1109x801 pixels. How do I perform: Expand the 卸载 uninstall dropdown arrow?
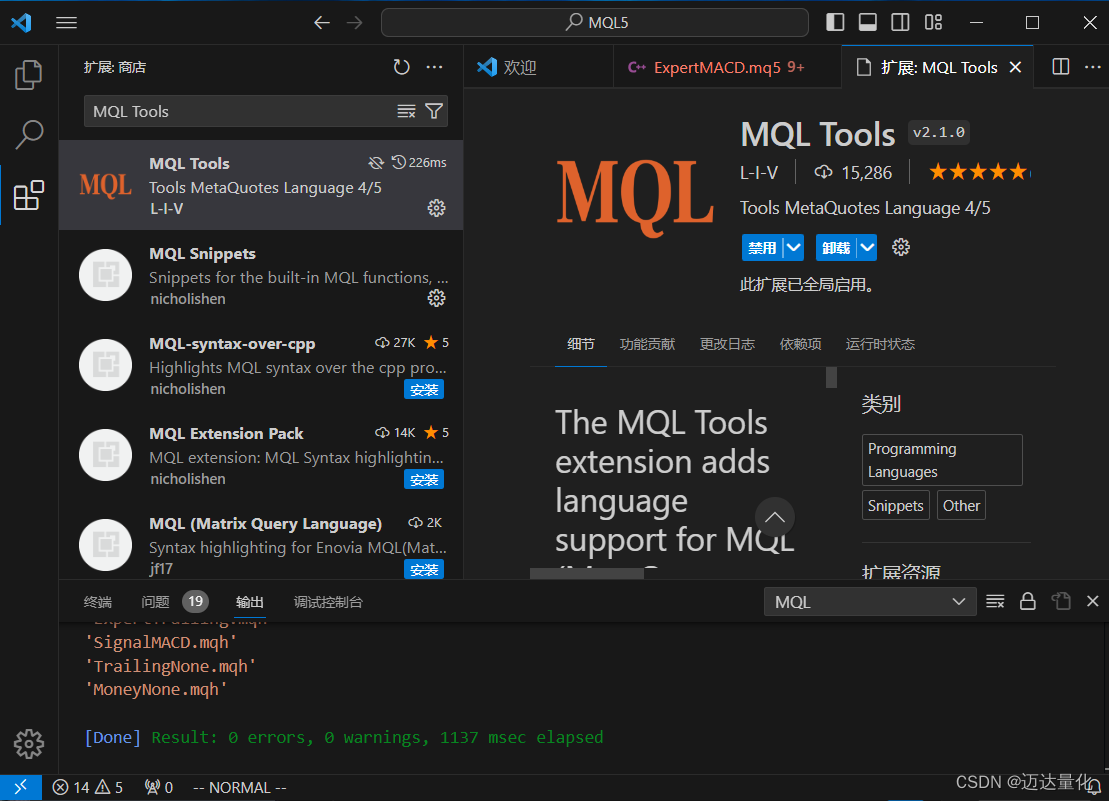coord(867,247)
